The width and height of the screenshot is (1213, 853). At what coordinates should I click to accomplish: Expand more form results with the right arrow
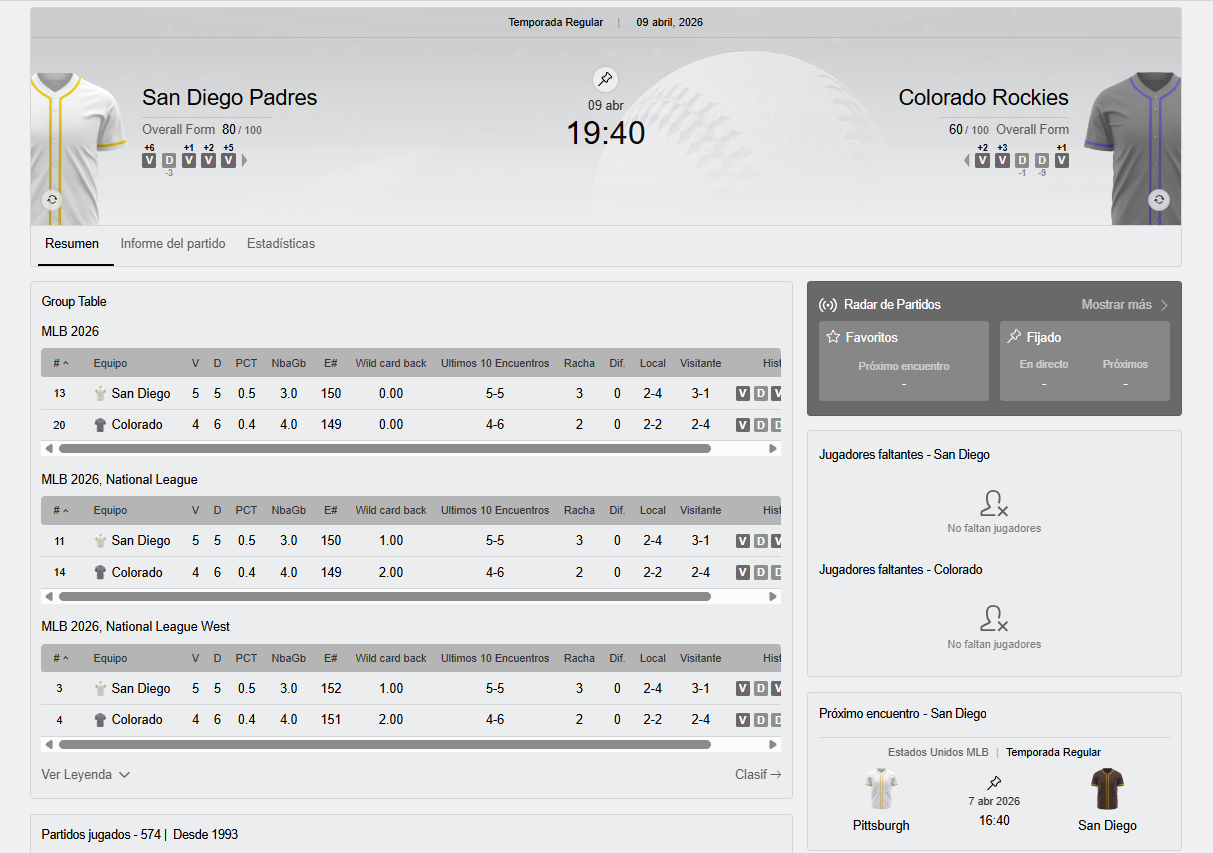242,159
